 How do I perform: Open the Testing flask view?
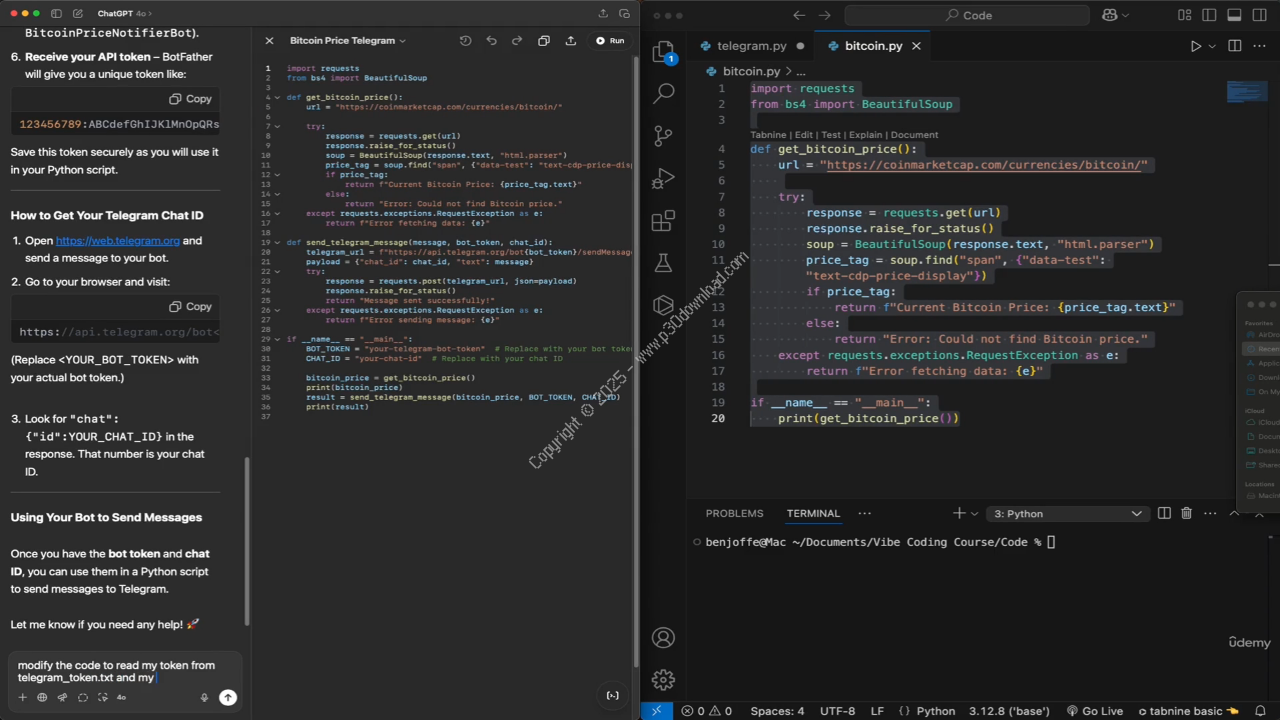(663, 263)
